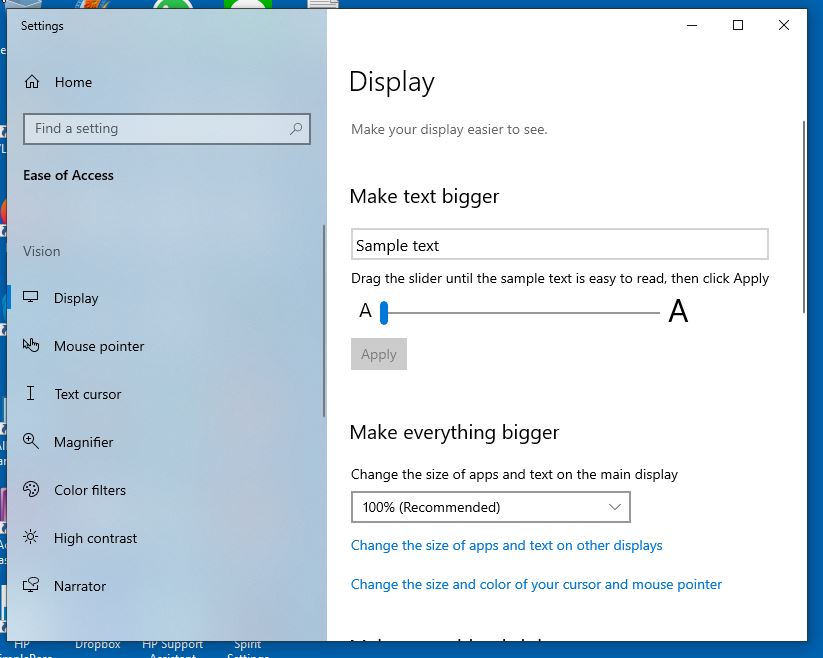Image resolution: width=823 pixels, height=658 pixels.
Task: Click the Home icon in sidebar
Action: click(x=32, y=82)
